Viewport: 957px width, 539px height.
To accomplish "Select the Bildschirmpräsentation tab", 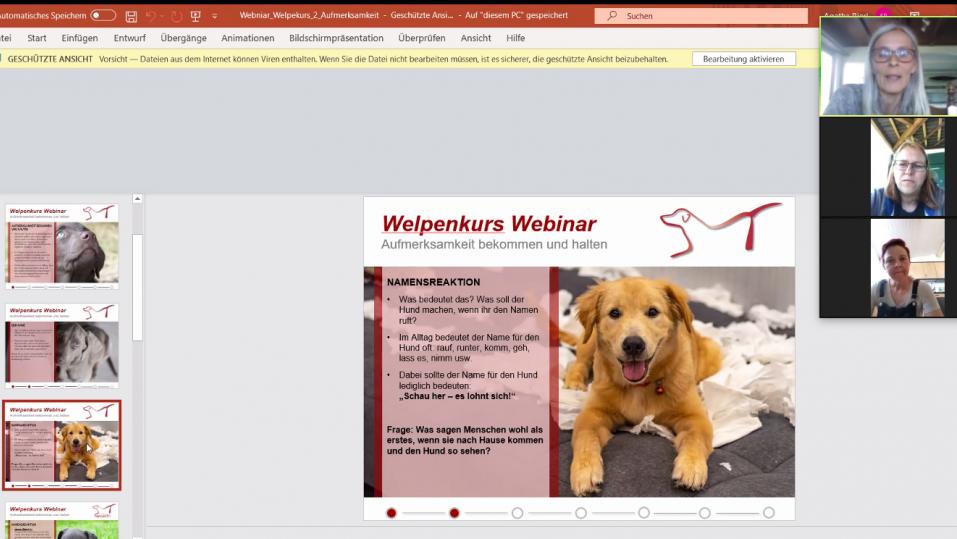I will (336, 38).
